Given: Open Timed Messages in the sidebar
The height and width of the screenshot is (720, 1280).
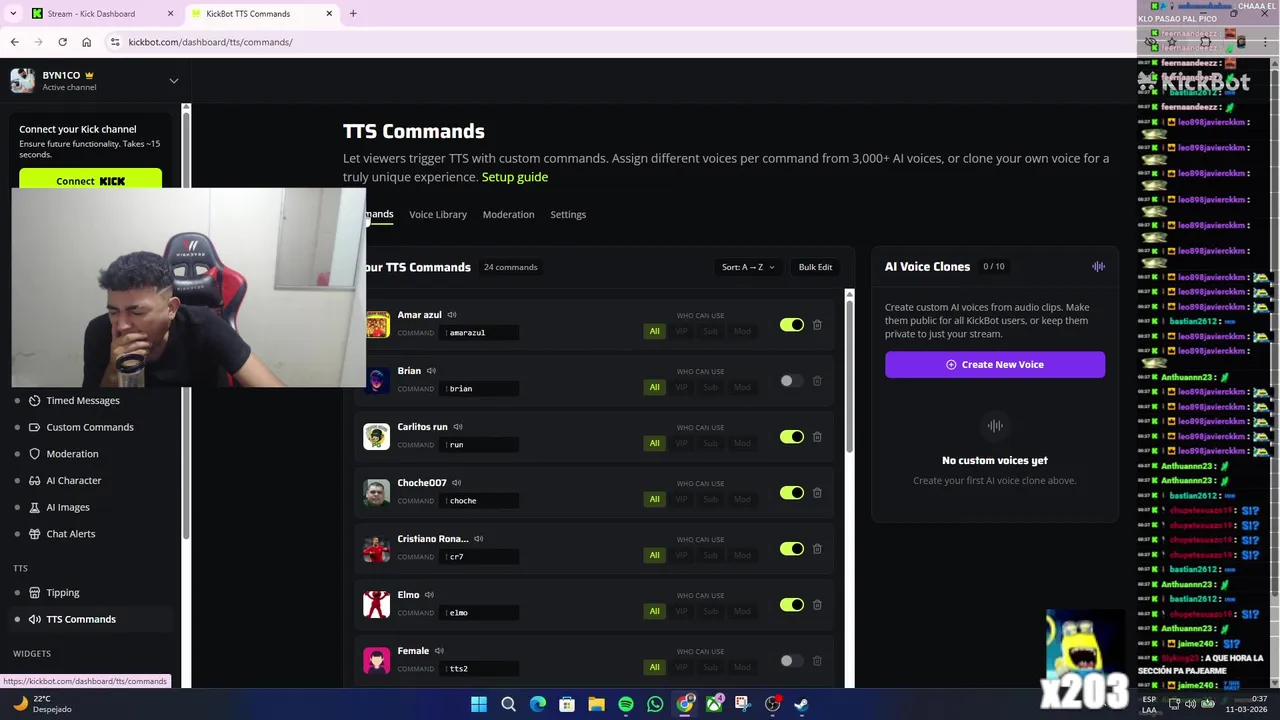Looking at the screenshot, I should click(83, 400).
